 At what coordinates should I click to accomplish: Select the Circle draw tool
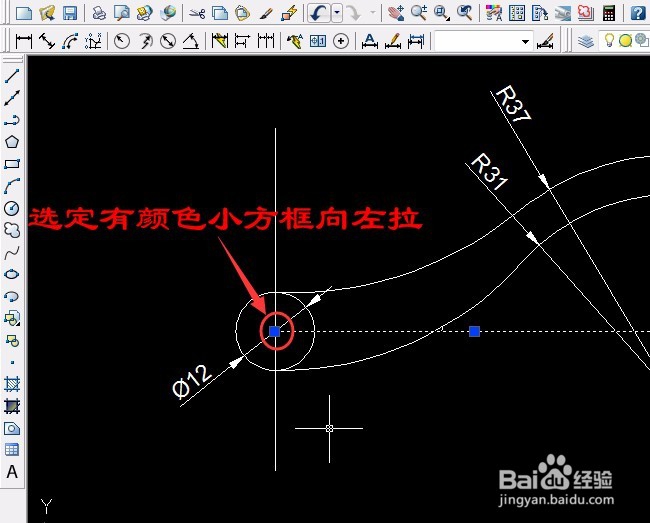(x=12, y=208)
